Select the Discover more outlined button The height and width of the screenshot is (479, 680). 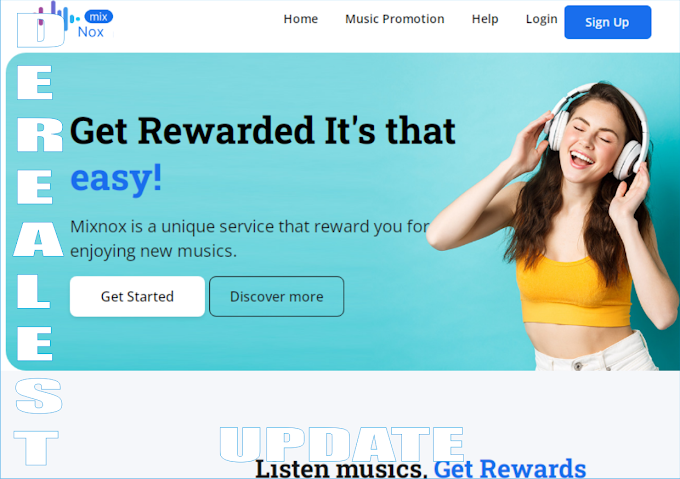click(277, 297)
